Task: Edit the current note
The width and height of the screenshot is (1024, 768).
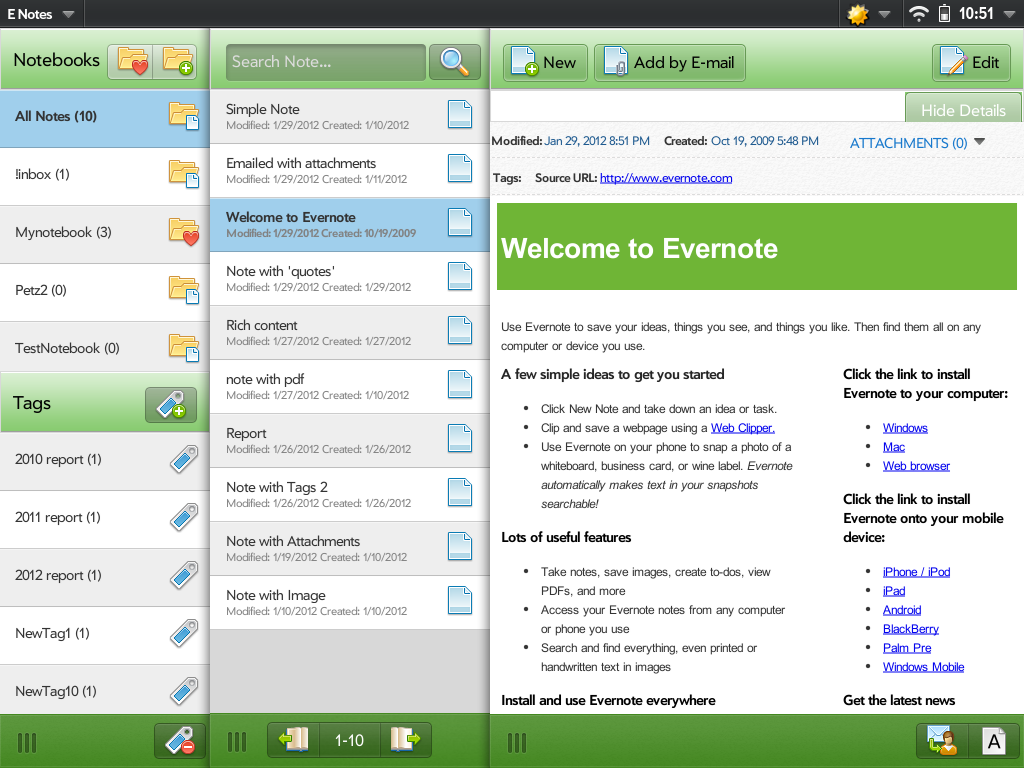Action: tap(971, 63)
